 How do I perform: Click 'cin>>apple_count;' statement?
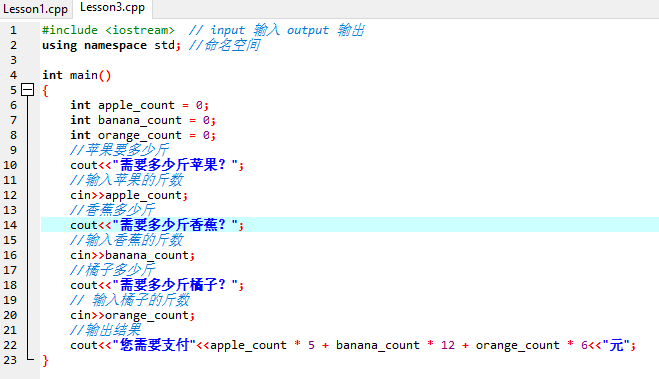coord(129,195)
